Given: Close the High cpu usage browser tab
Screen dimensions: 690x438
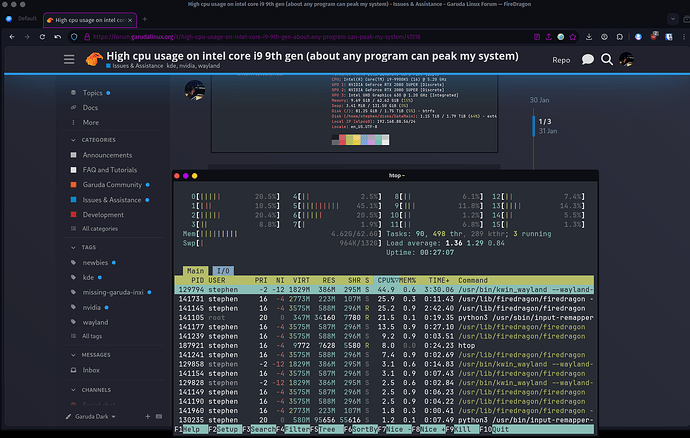Looking at the screenshot, I should pyautogui.click(x=130, y=20).
